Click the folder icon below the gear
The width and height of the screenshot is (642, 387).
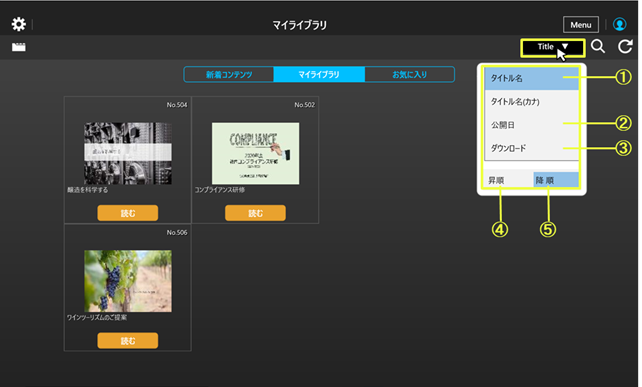18,47
